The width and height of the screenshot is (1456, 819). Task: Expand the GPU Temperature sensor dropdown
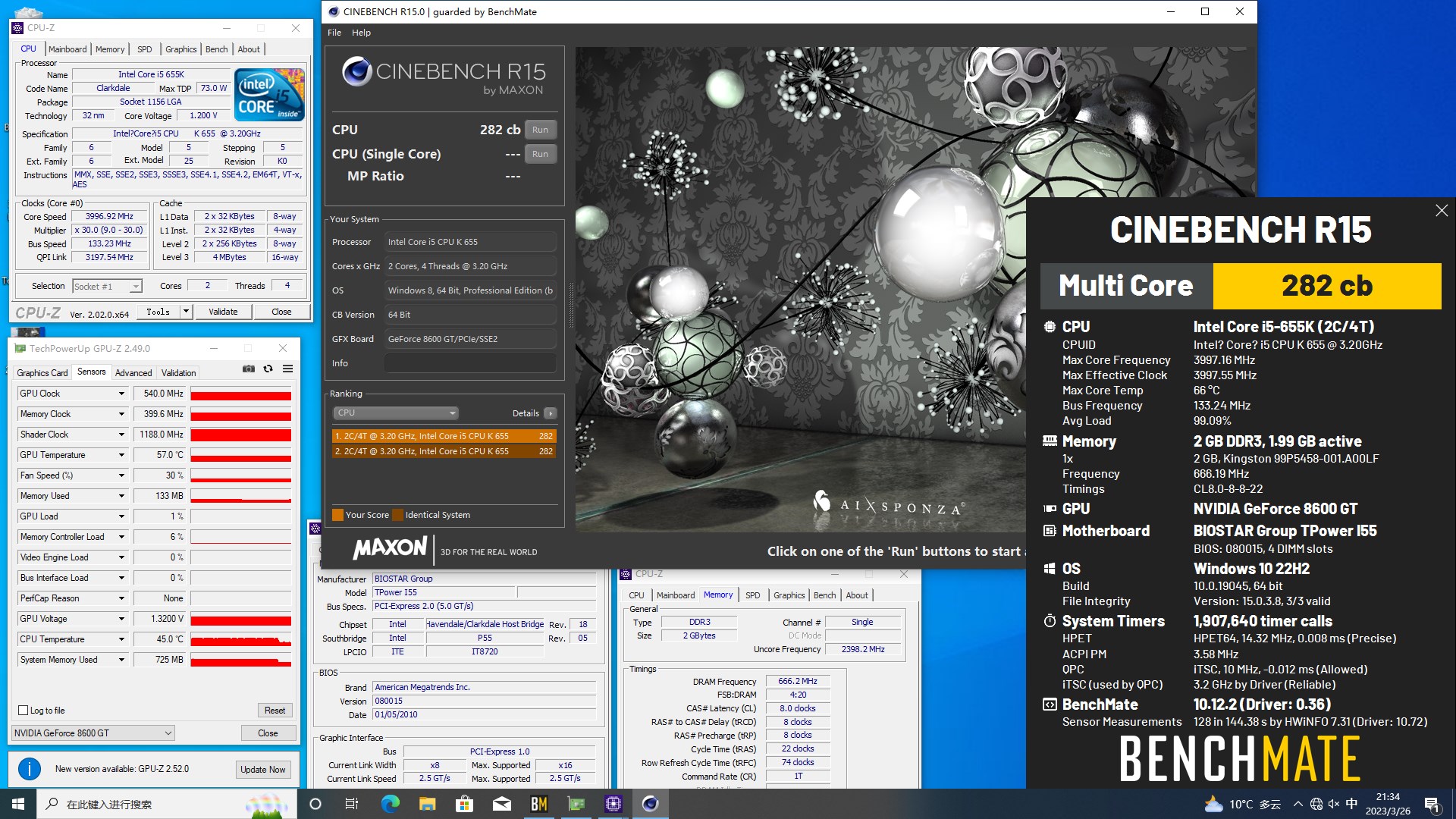coord(121,455)
